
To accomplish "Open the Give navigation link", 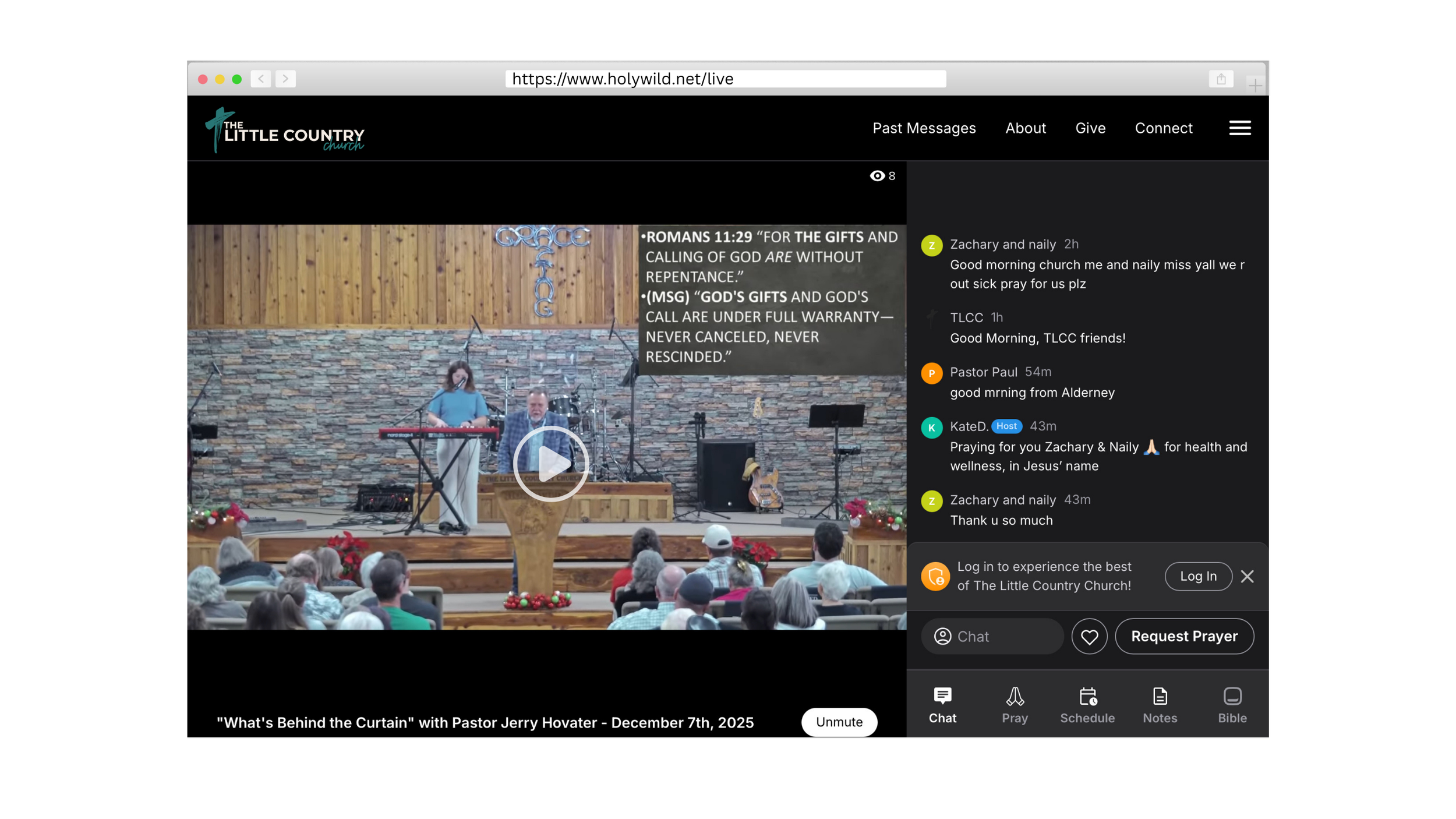I will click(x=1090, y=128).
